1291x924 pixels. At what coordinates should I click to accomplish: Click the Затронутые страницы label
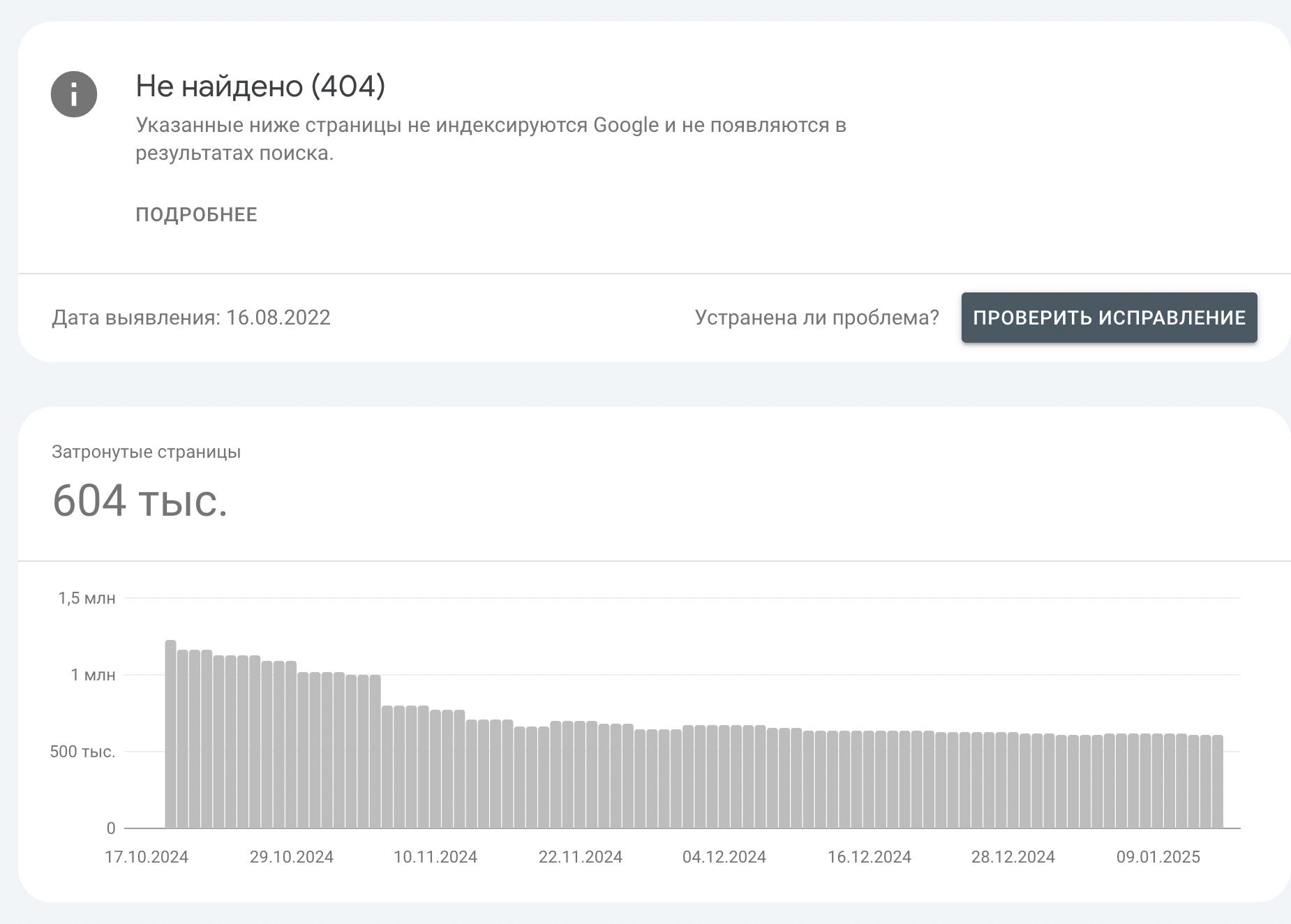click(x=147, y=452)
